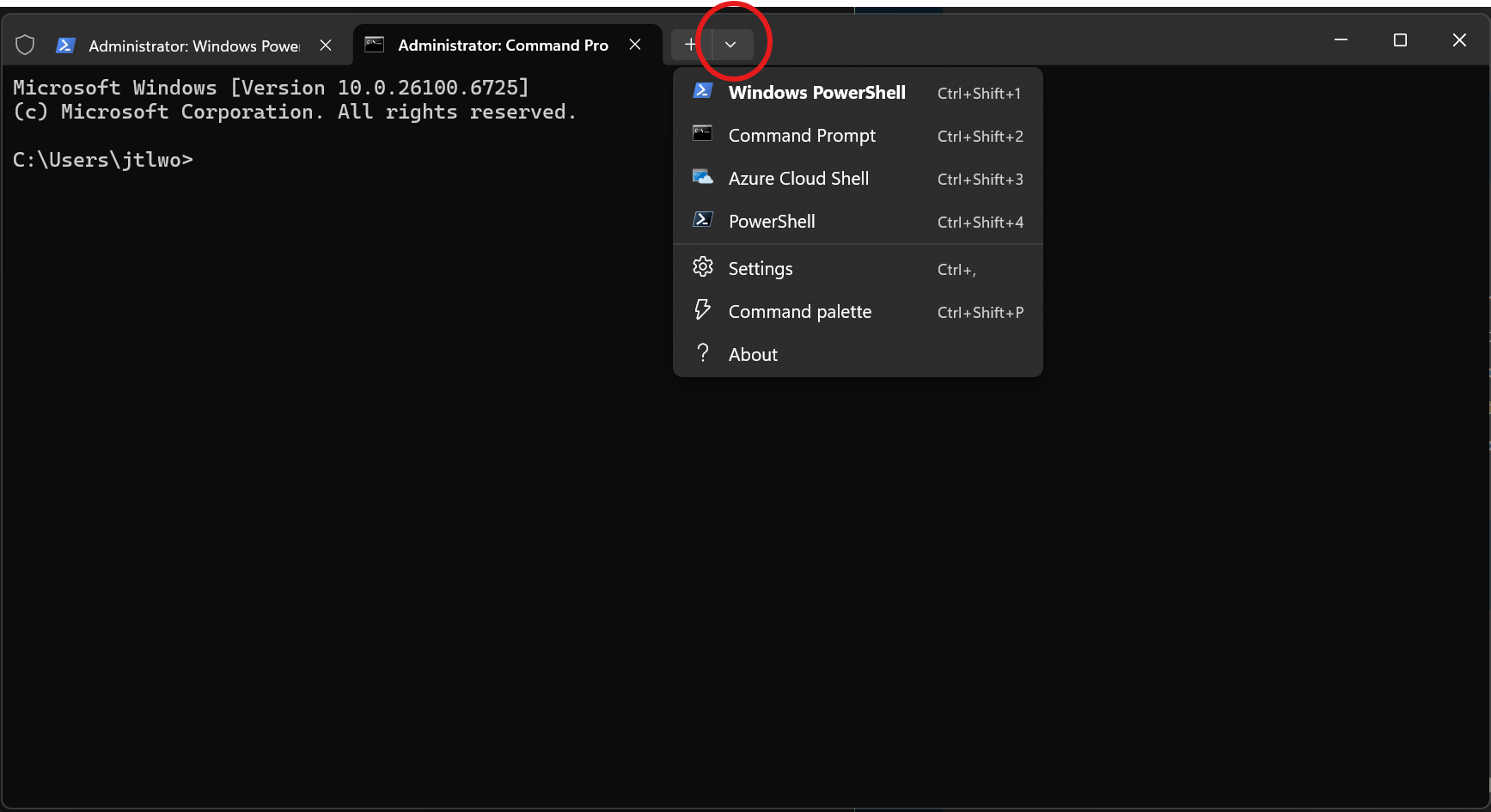1491x812 pixels.
Task: Open the Command palette menu entry
Action: [858, 312]
